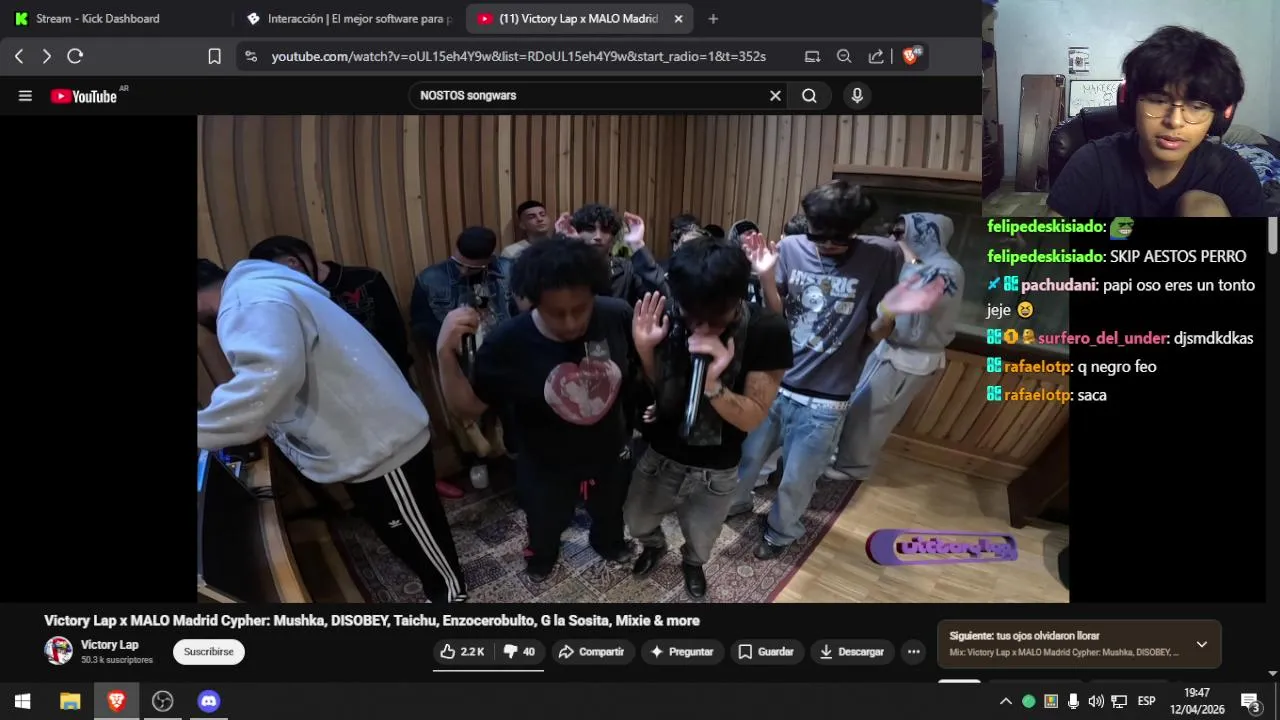
Task: Click 50.3 k suscriptores text
Action: [x=117, y=660]
